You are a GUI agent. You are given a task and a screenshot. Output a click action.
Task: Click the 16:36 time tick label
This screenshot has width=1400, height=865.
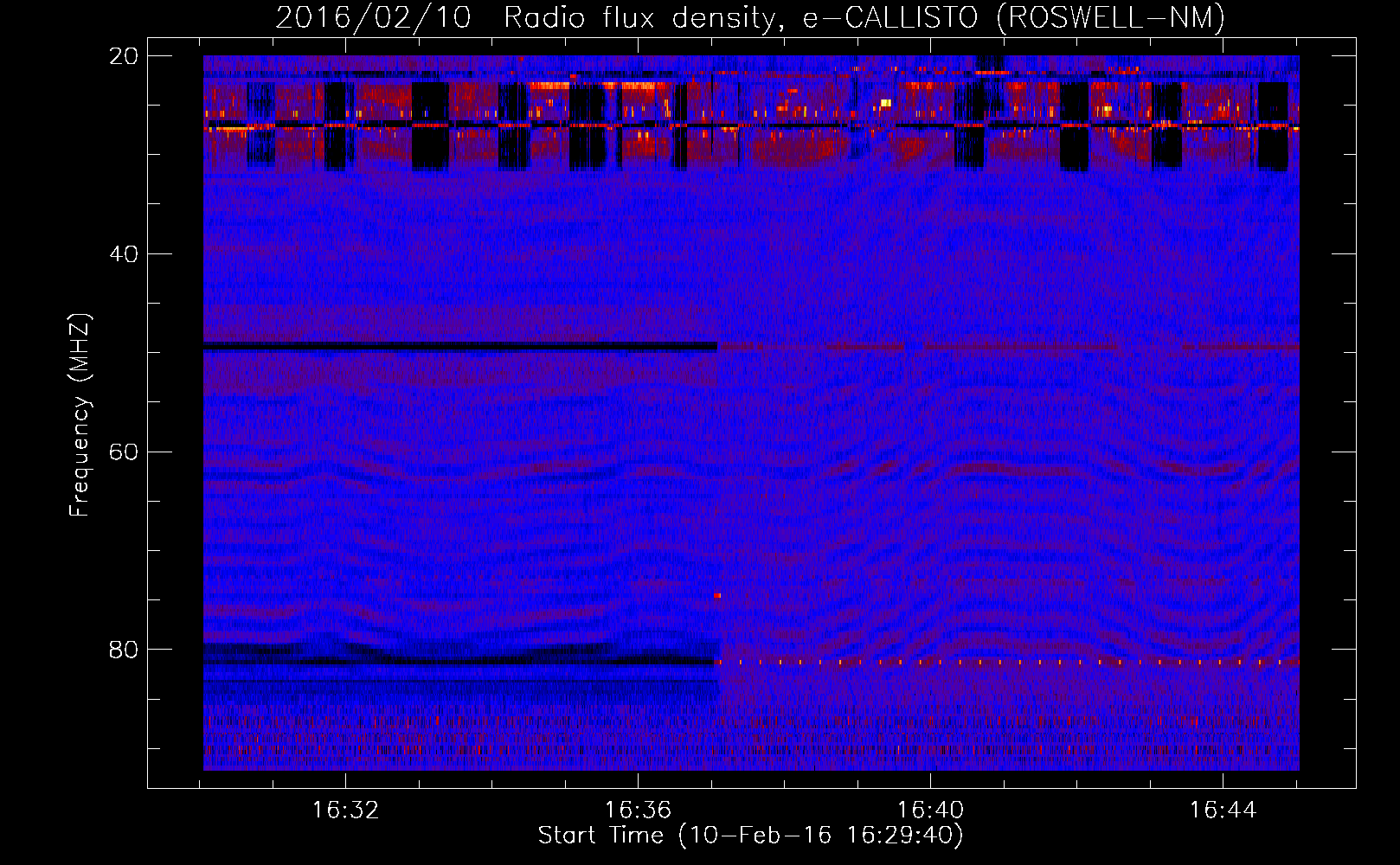[x=638, y=811]
